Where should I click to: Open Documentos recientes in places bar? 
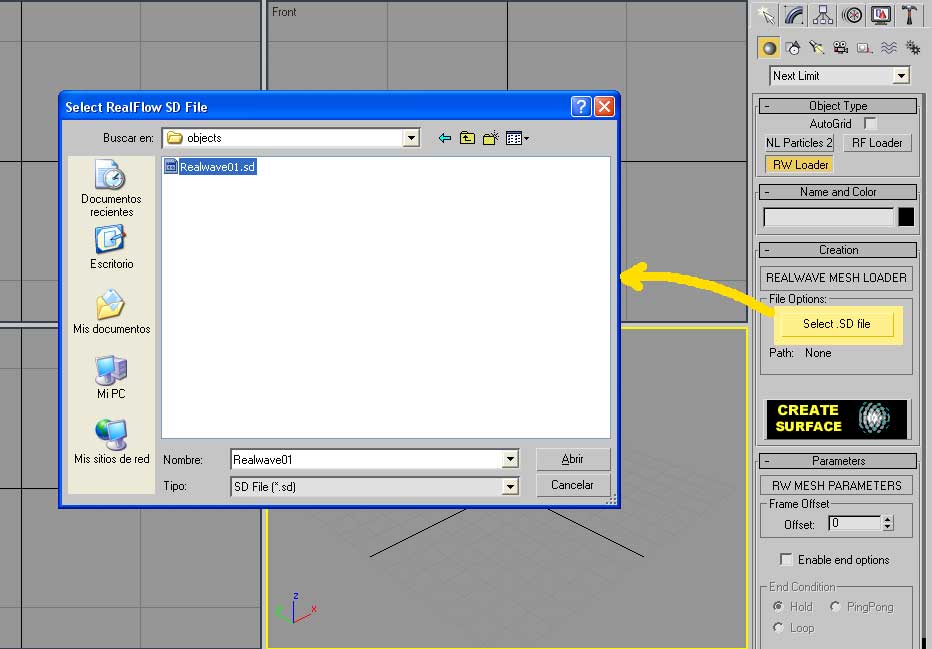tap(111, 188)
